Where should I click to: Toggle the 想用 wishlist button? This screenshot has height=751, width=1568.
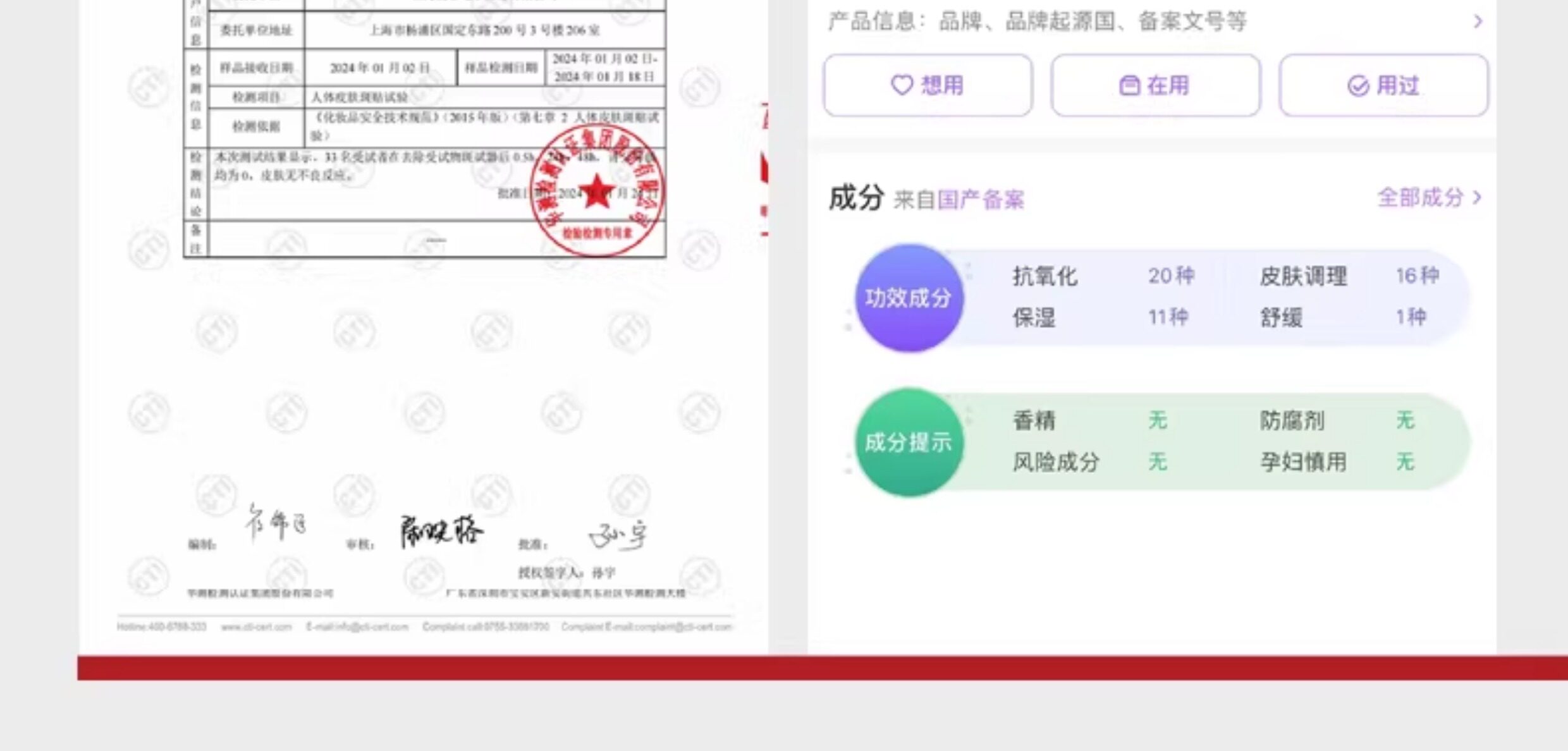pyautogui.click(x=928, y=85)
